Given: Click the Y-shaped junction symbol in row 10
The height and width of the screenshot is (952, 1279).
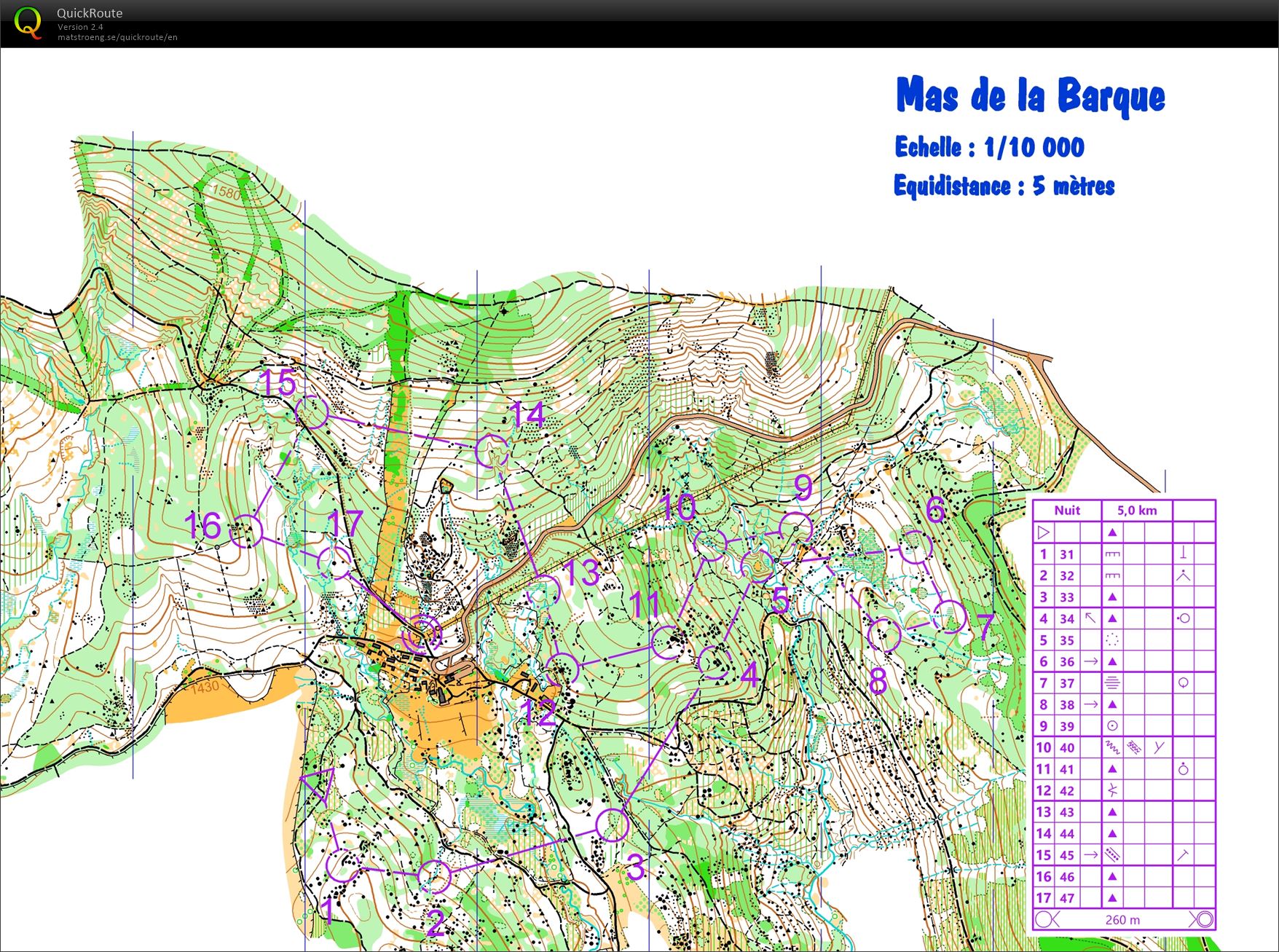Looking at the screenshot, I should (1159, 747).
